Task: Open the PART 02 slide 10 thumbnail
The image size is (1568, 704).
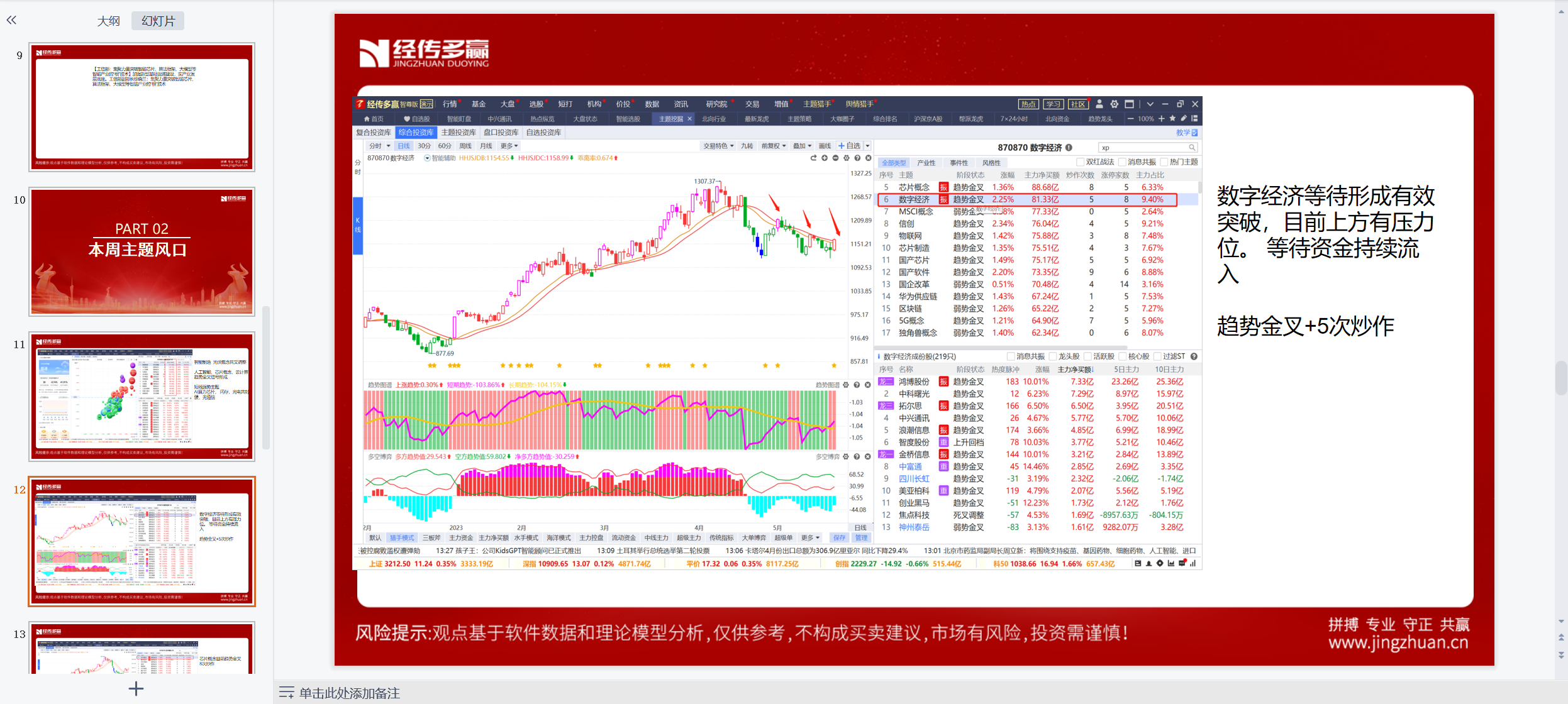Action: (x=142, y=251)
